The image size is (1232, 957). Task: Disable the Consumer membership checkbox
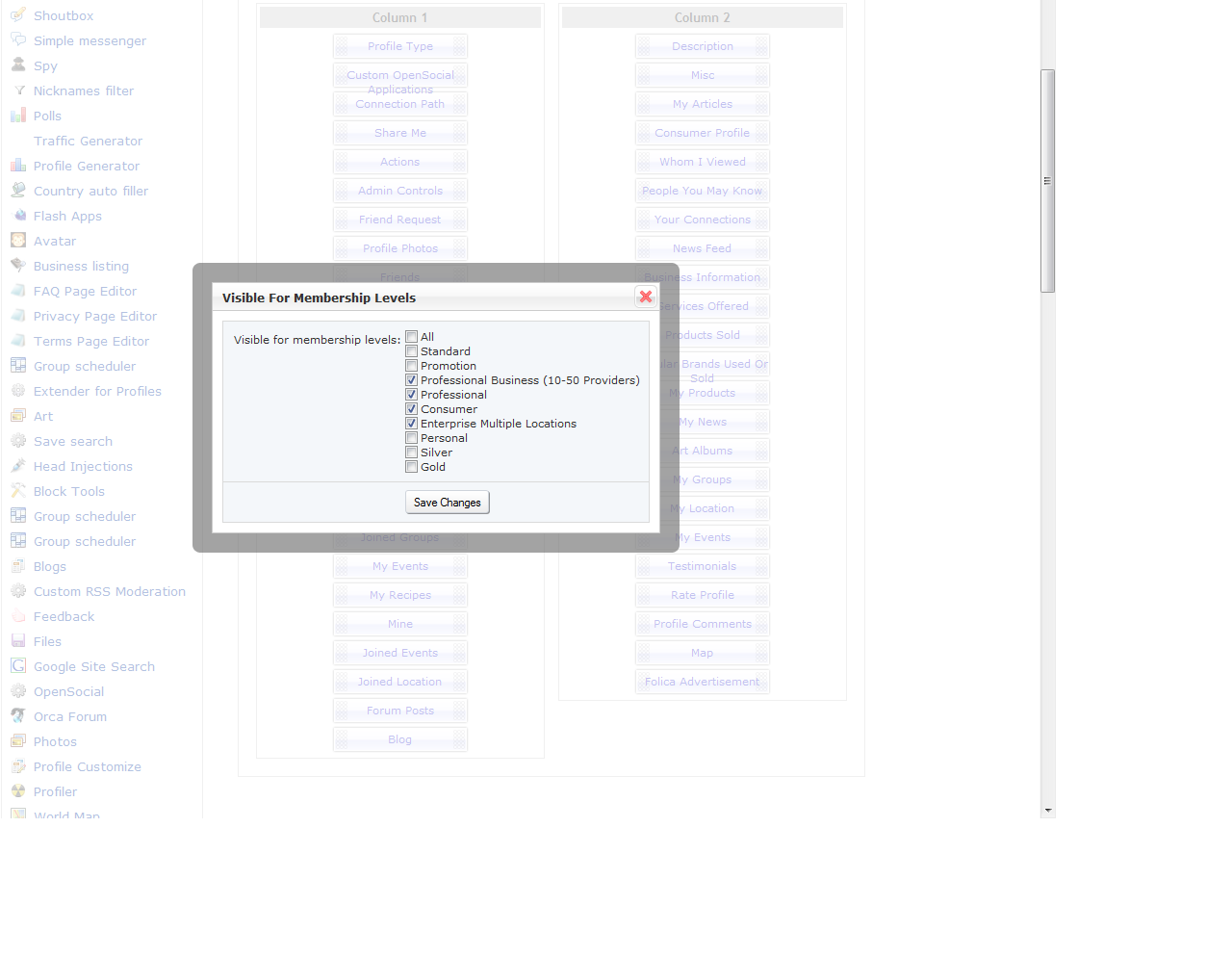[x=412, y=409]
